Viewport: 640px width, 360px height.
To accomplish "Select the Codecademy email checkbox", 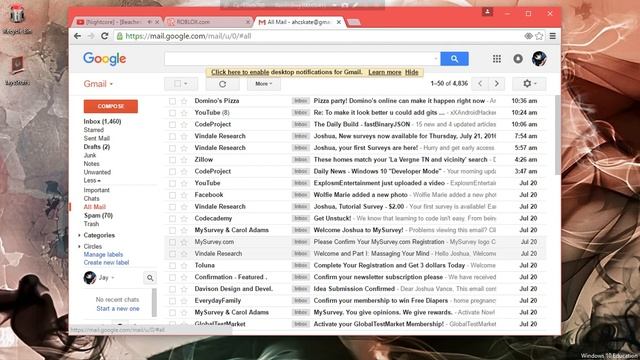I will [172, 218].
